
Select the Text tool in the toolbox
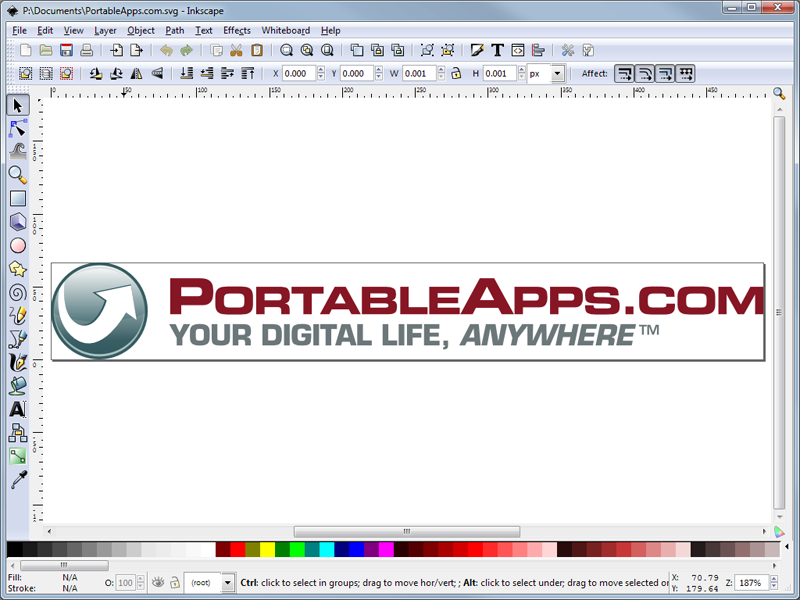point(17,409)
